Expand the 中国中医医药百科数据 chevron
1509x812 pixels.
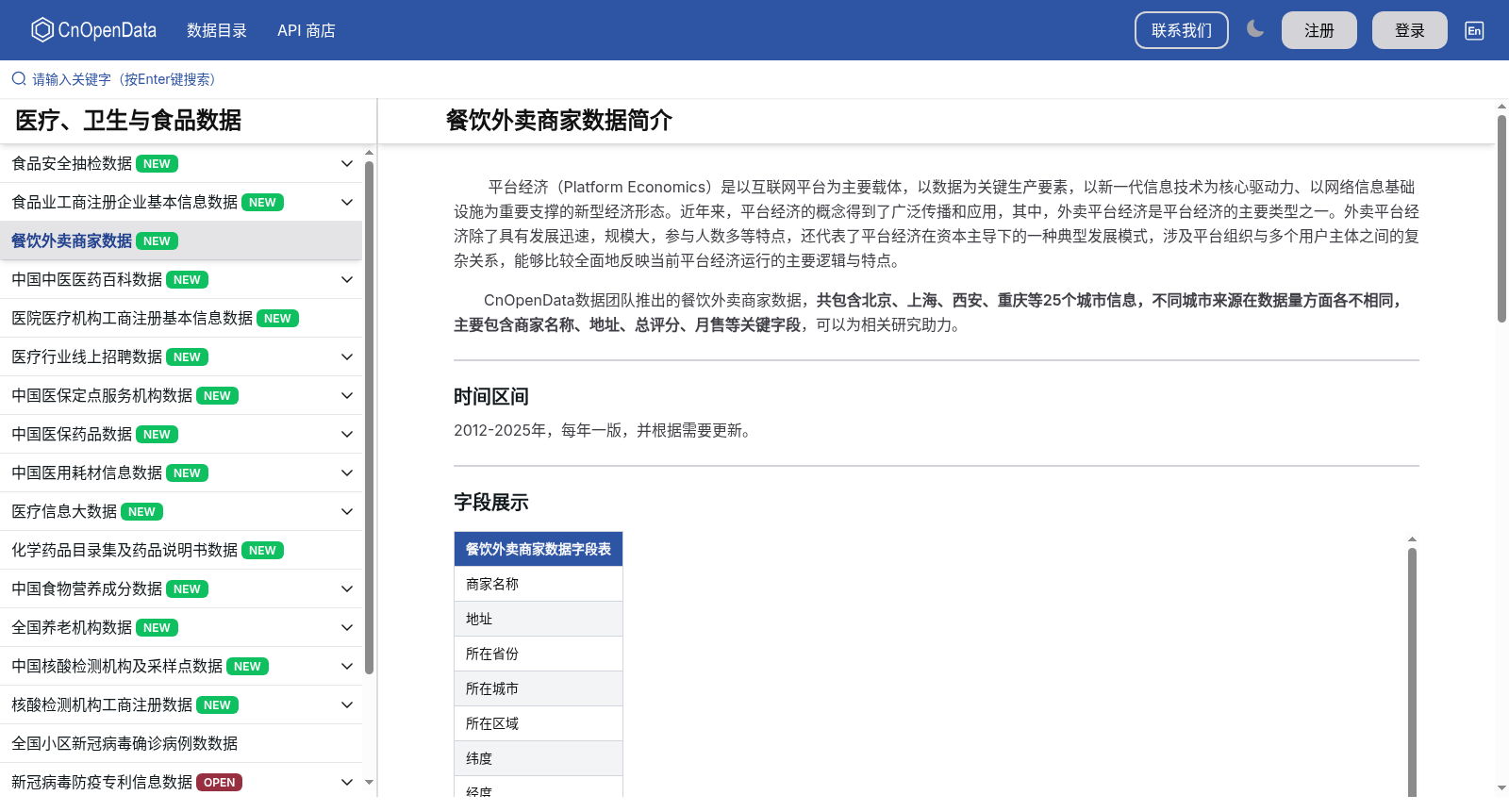[347, 280]
